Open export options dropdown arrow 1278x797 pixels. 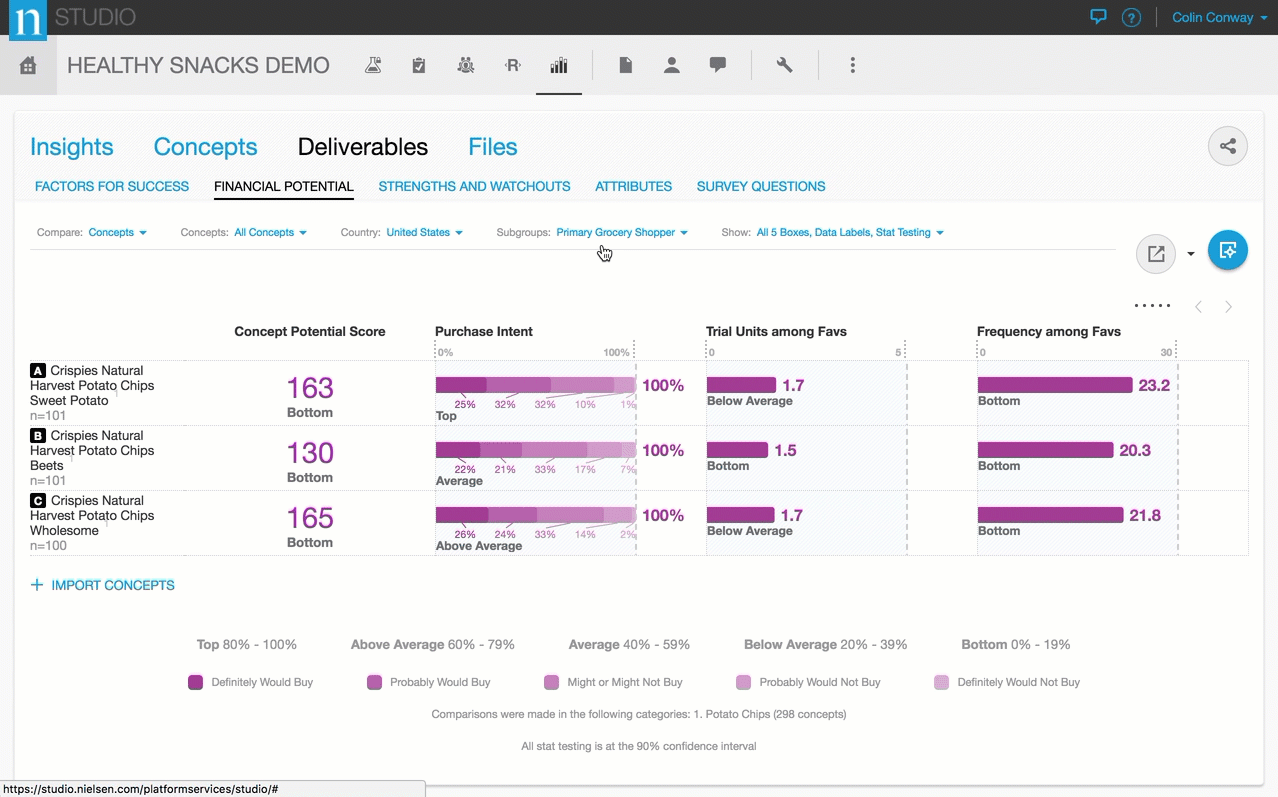point(1191,254)
